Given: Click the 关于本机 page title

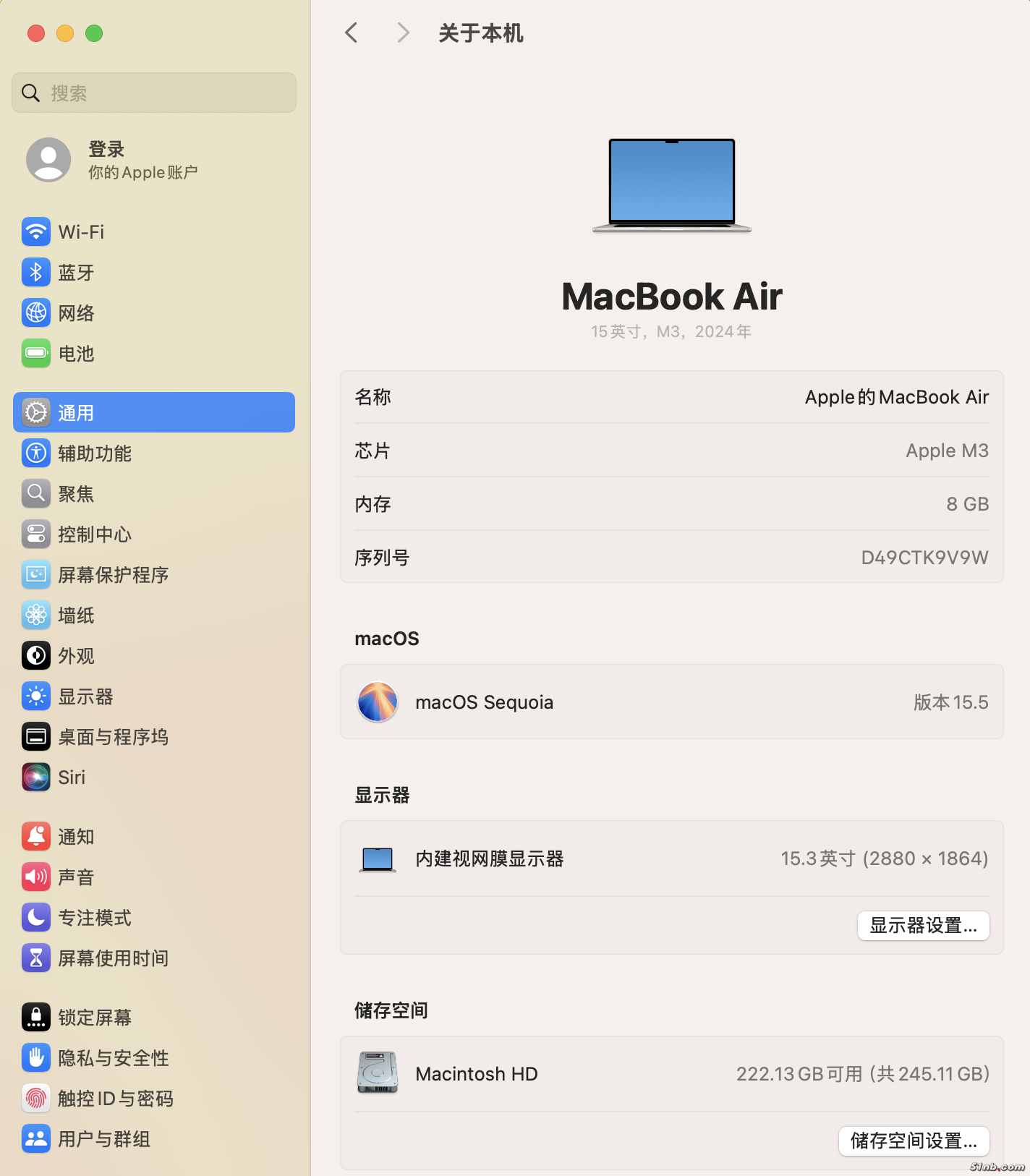Looking at the screenshot, I should coord(481,33).
